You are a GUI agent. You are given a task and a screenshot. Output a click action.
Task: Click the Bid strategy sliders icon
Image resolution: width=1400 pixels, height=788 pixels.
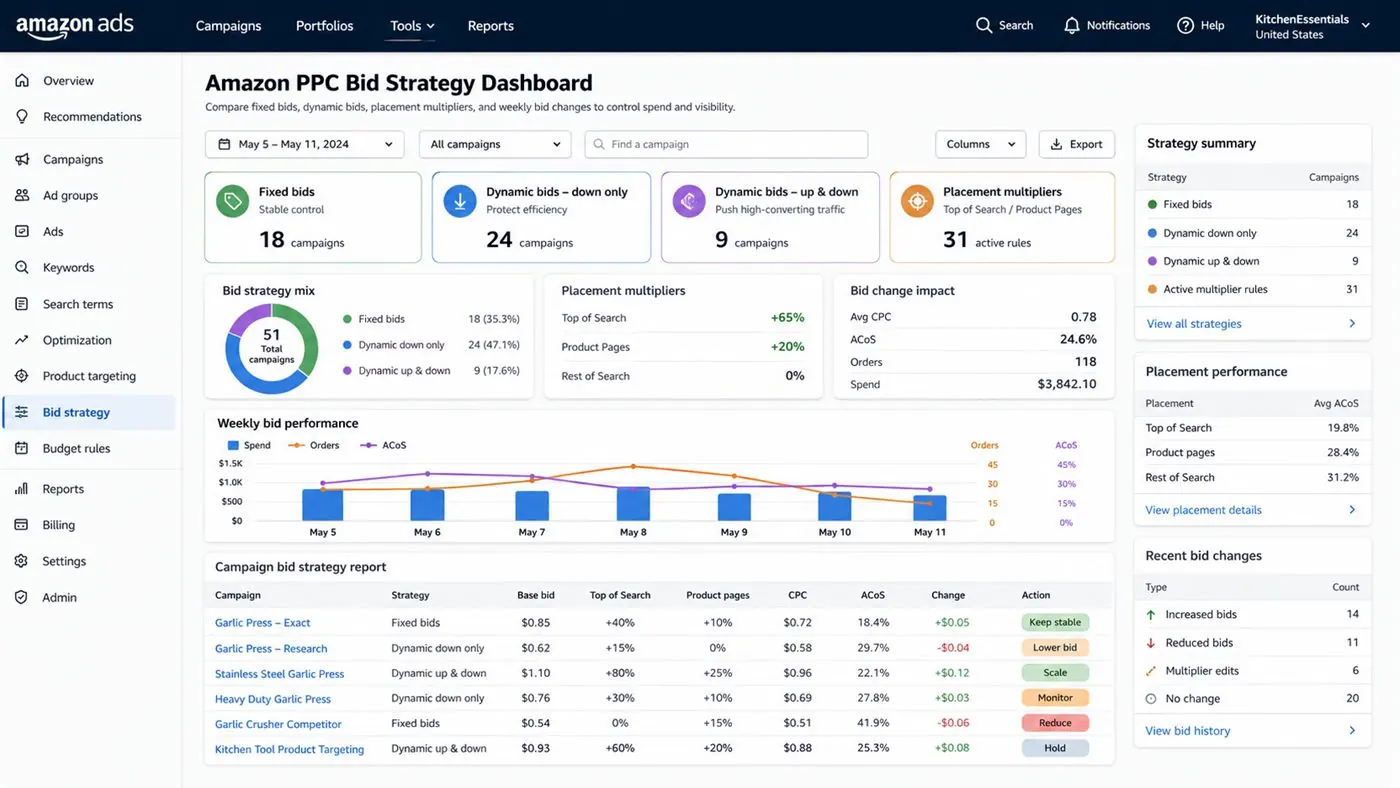click(22, 412)
